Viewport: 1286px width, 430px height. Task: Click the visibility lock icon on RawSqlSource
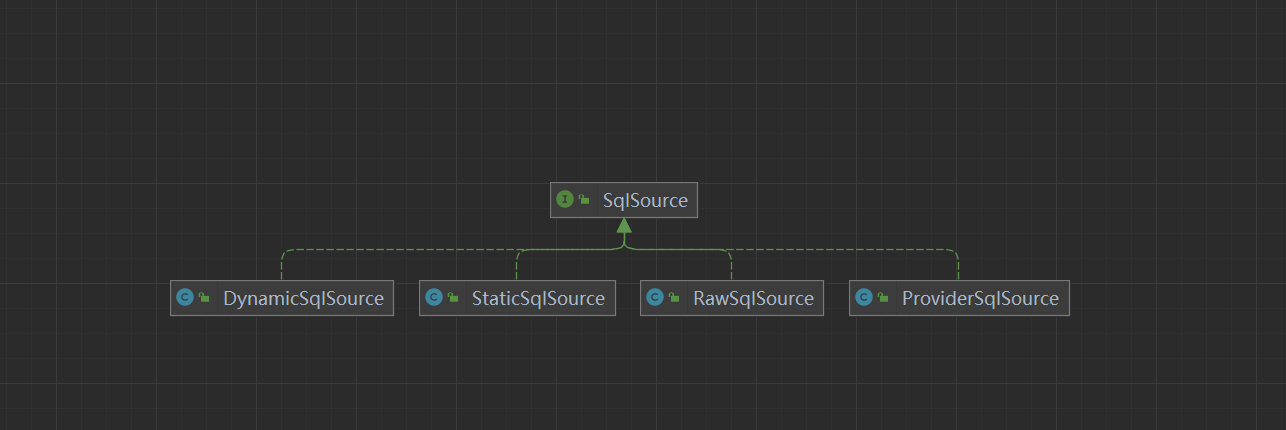(x=675, y=298)
